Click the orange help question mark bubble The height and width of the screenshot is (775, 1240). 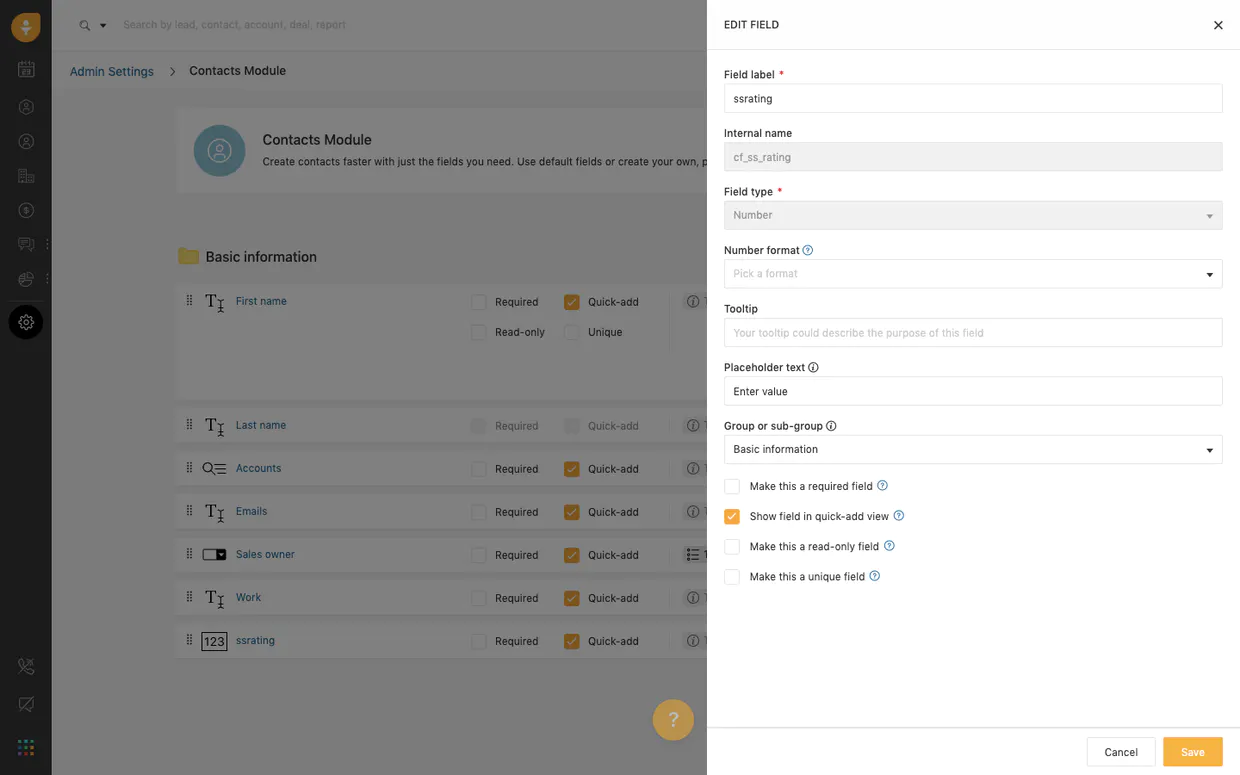(x=673, y=719)
